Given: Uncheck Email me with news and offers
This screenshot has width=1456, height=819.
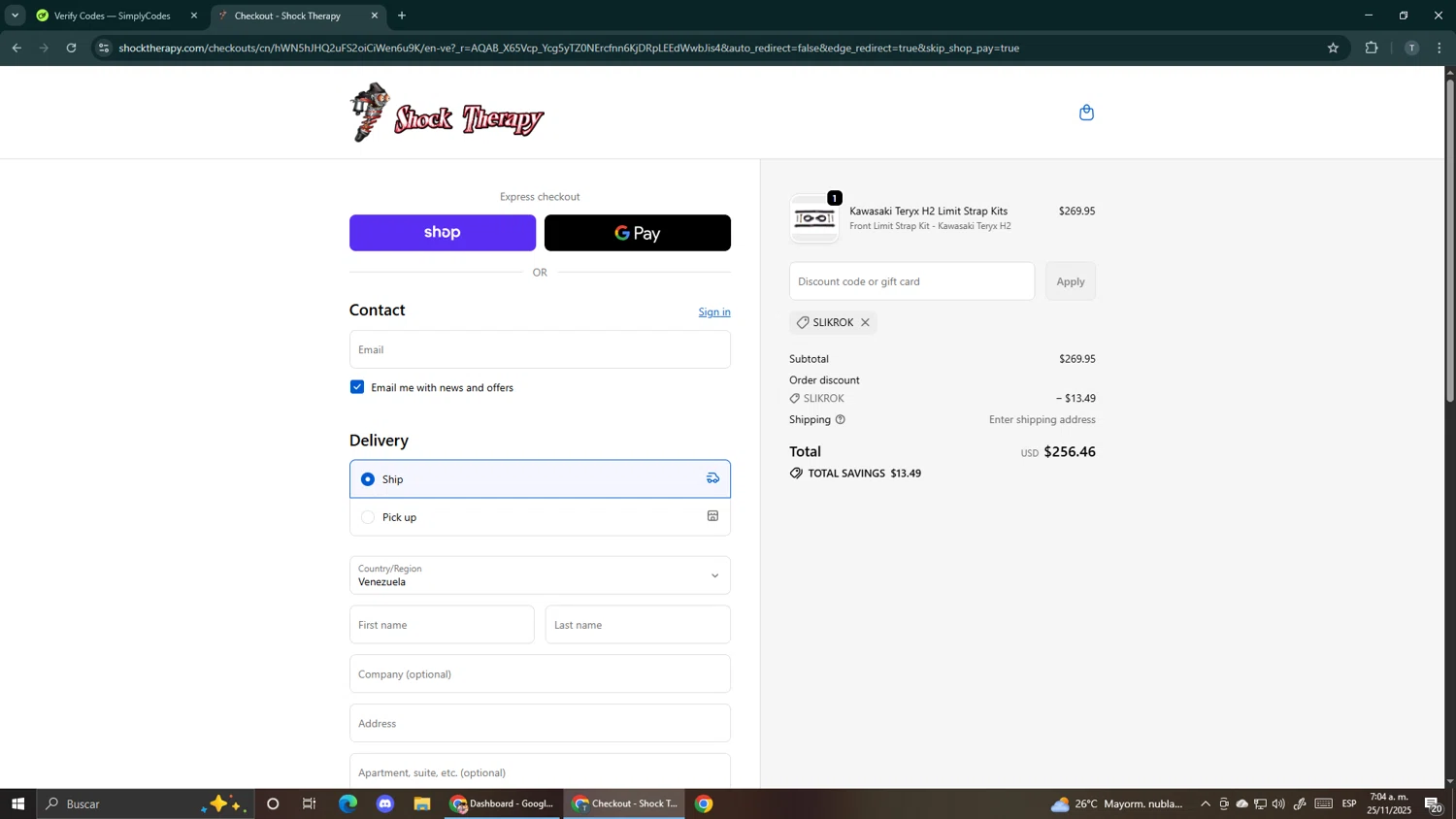Looking at the screenshot, I should 357,387.
